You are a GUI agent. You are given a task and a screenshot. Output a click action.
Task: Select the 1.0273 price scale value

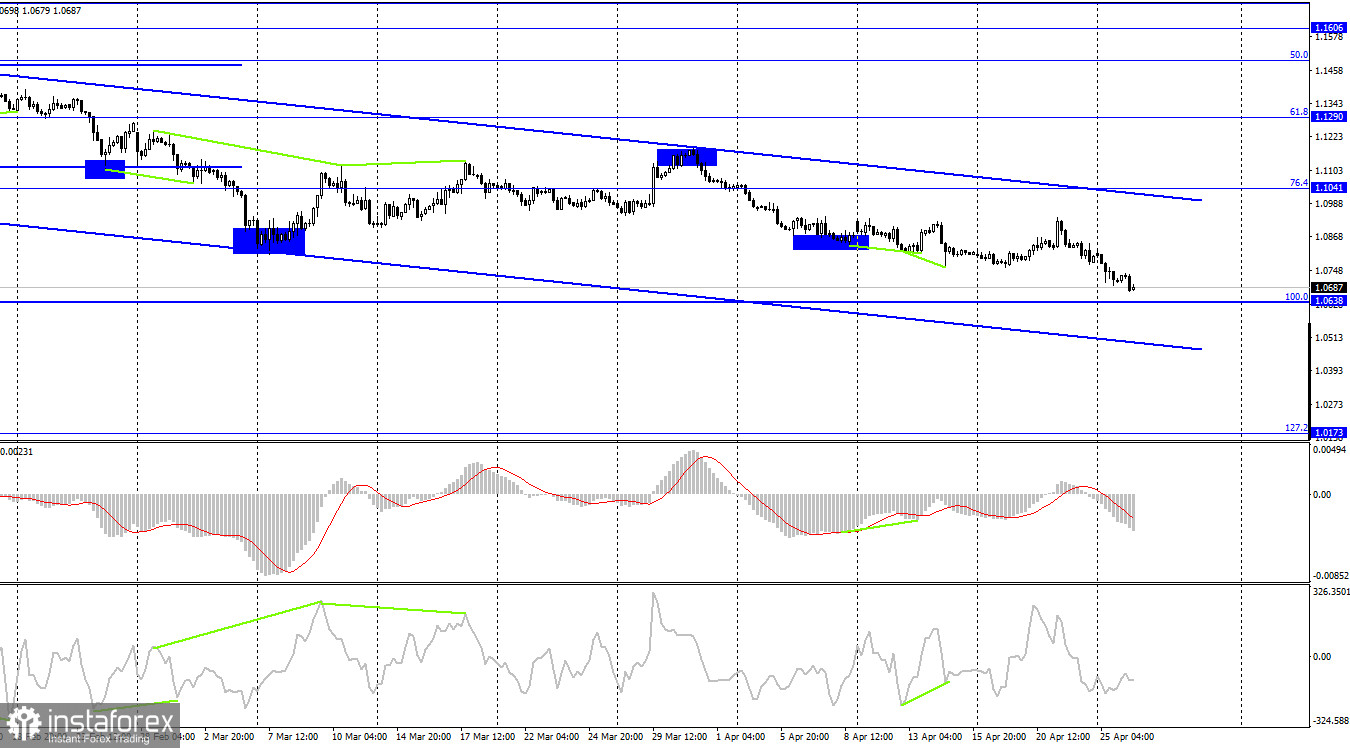(x=1331, y=404)
